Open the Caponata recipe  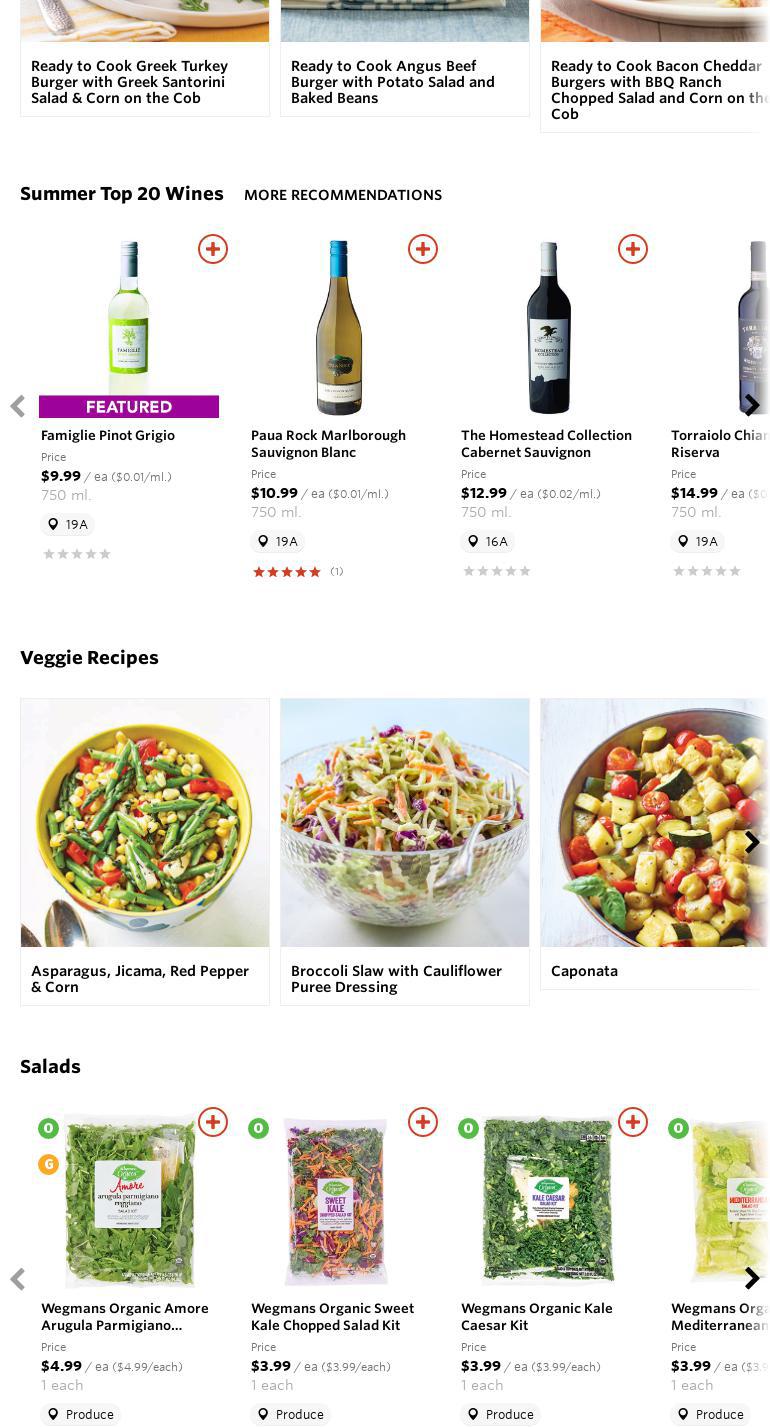pyautogui.click(x=584, y=971)
